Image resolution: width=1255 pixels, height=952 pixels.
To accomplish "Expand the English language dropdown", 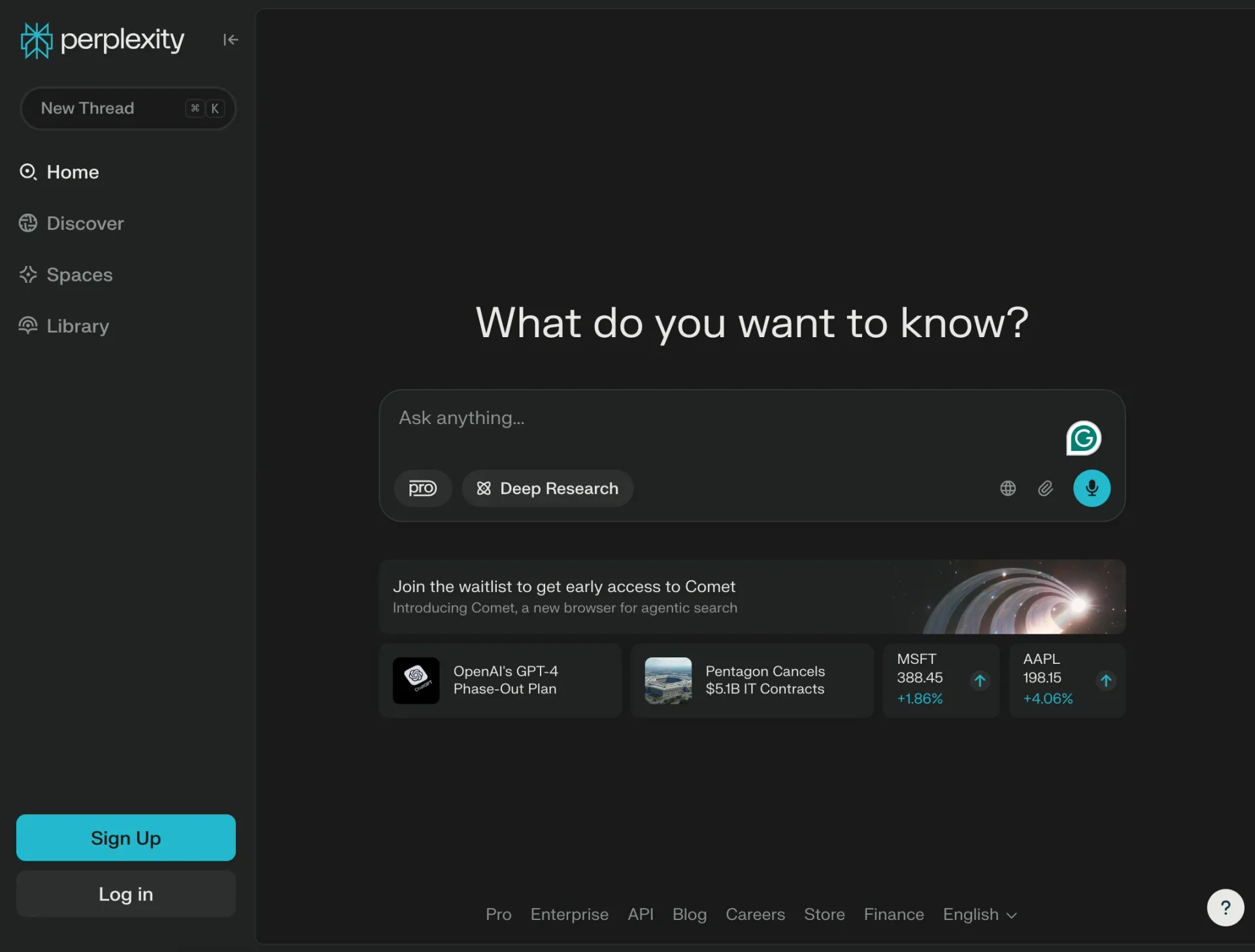I will point(980,914).
